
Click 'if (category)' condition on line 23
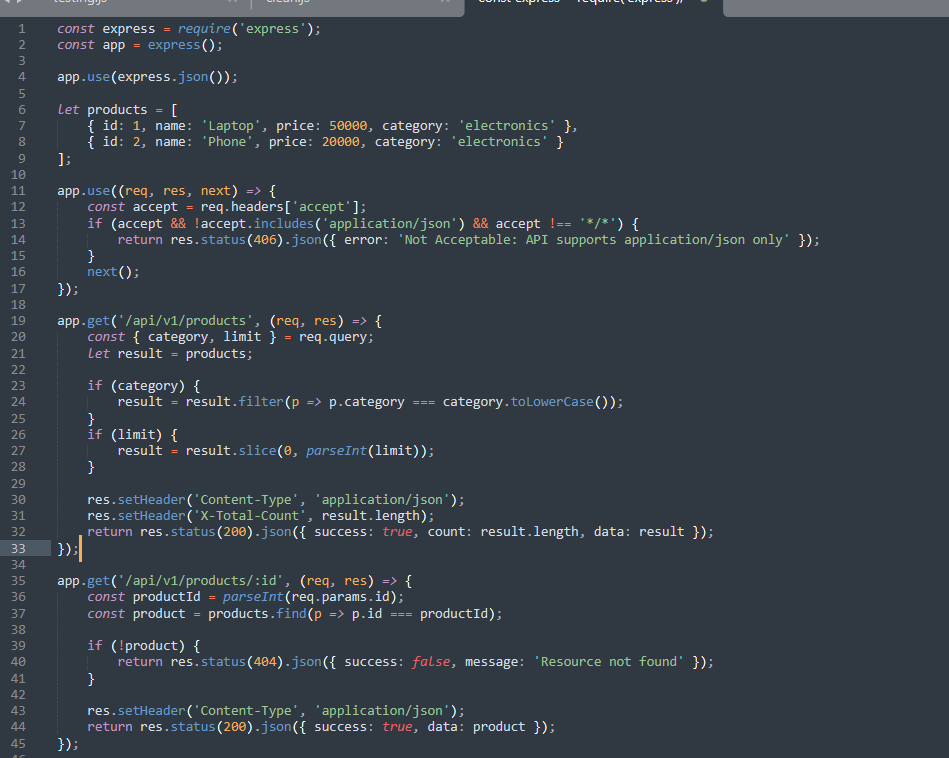click(x=136, y=386)
